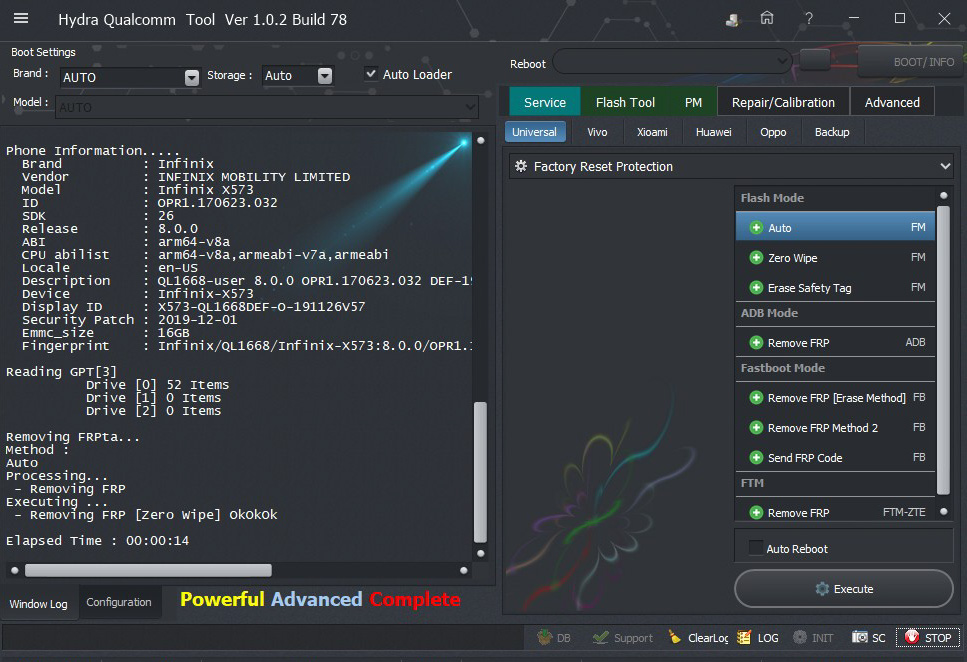Click the 'Reading GPT[3]' log line
This screenshot has height=662, width=967.
(61, 371)
